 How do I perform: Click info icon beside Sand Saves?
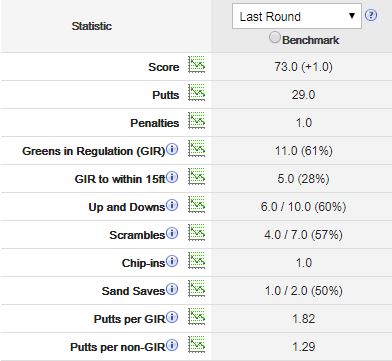click(x=172, y=290)
